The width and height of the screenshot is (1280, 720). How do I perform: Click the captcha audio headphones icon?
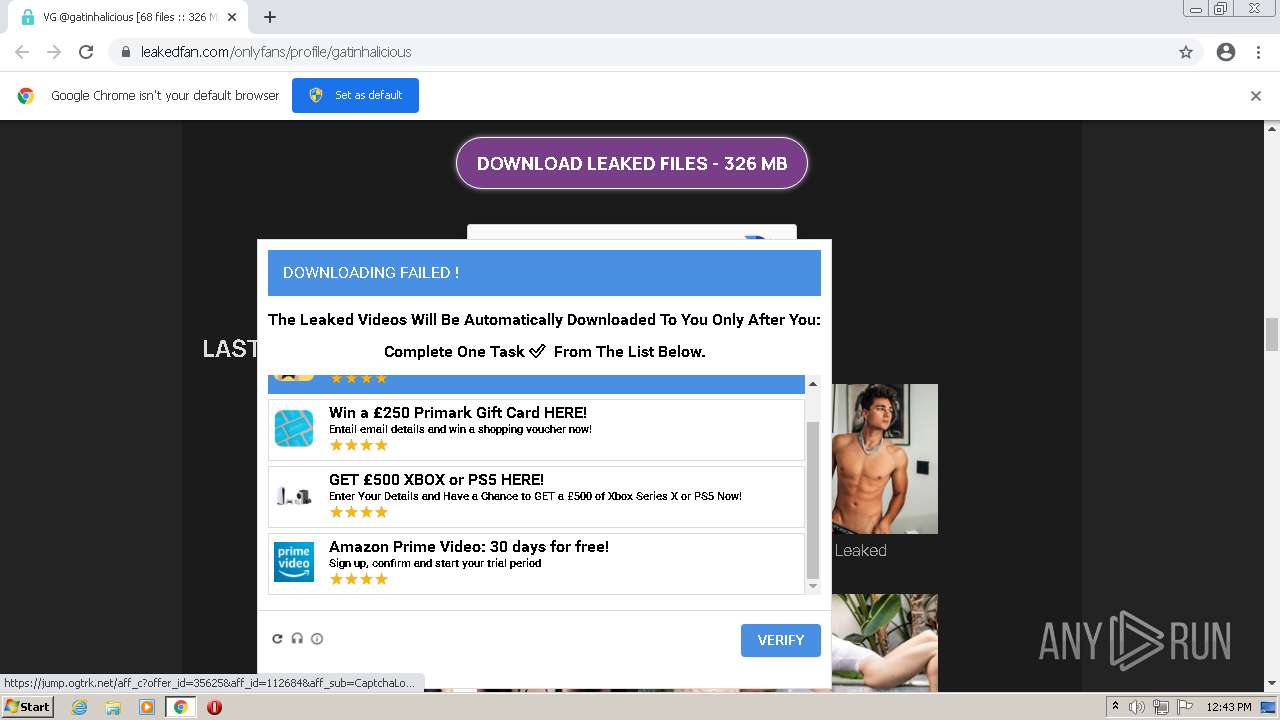297,639
